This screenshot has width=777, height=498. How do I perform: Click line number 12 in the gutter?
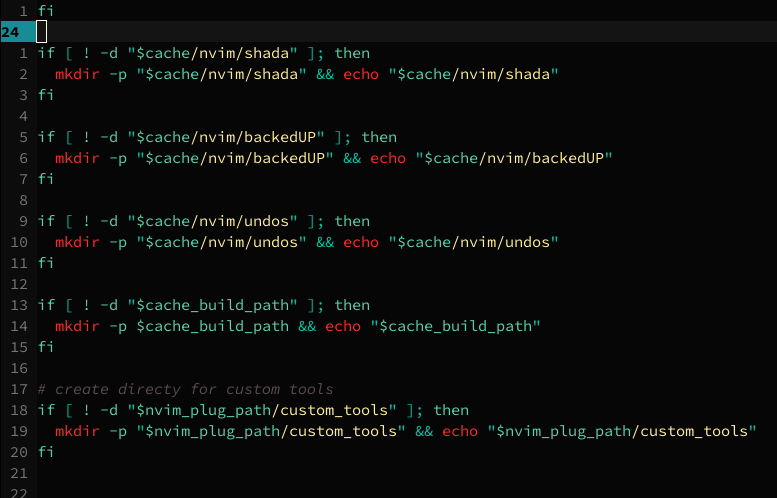(19, 284)
